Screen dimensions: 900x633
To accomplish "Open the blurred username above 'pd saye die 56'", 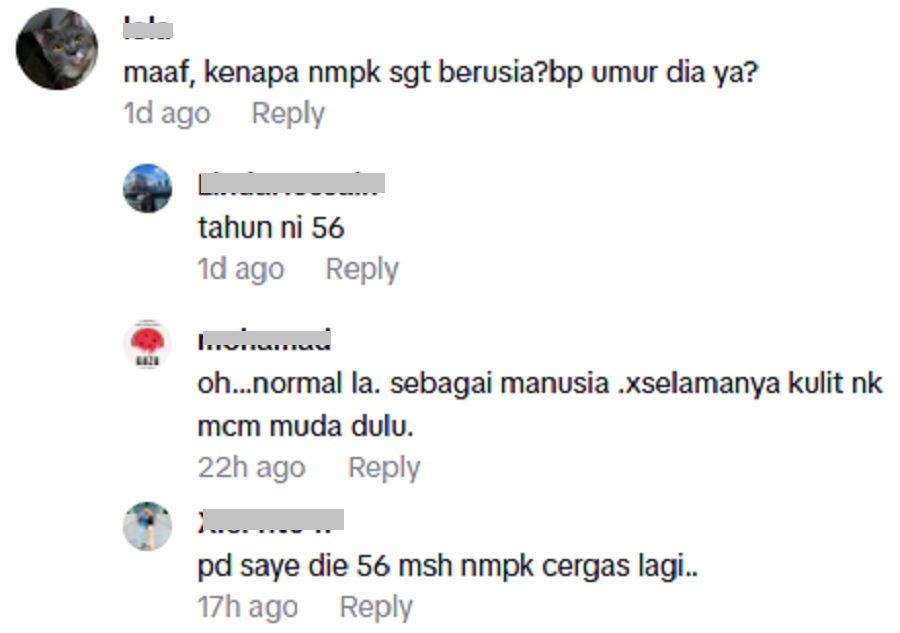I will 271,521.
